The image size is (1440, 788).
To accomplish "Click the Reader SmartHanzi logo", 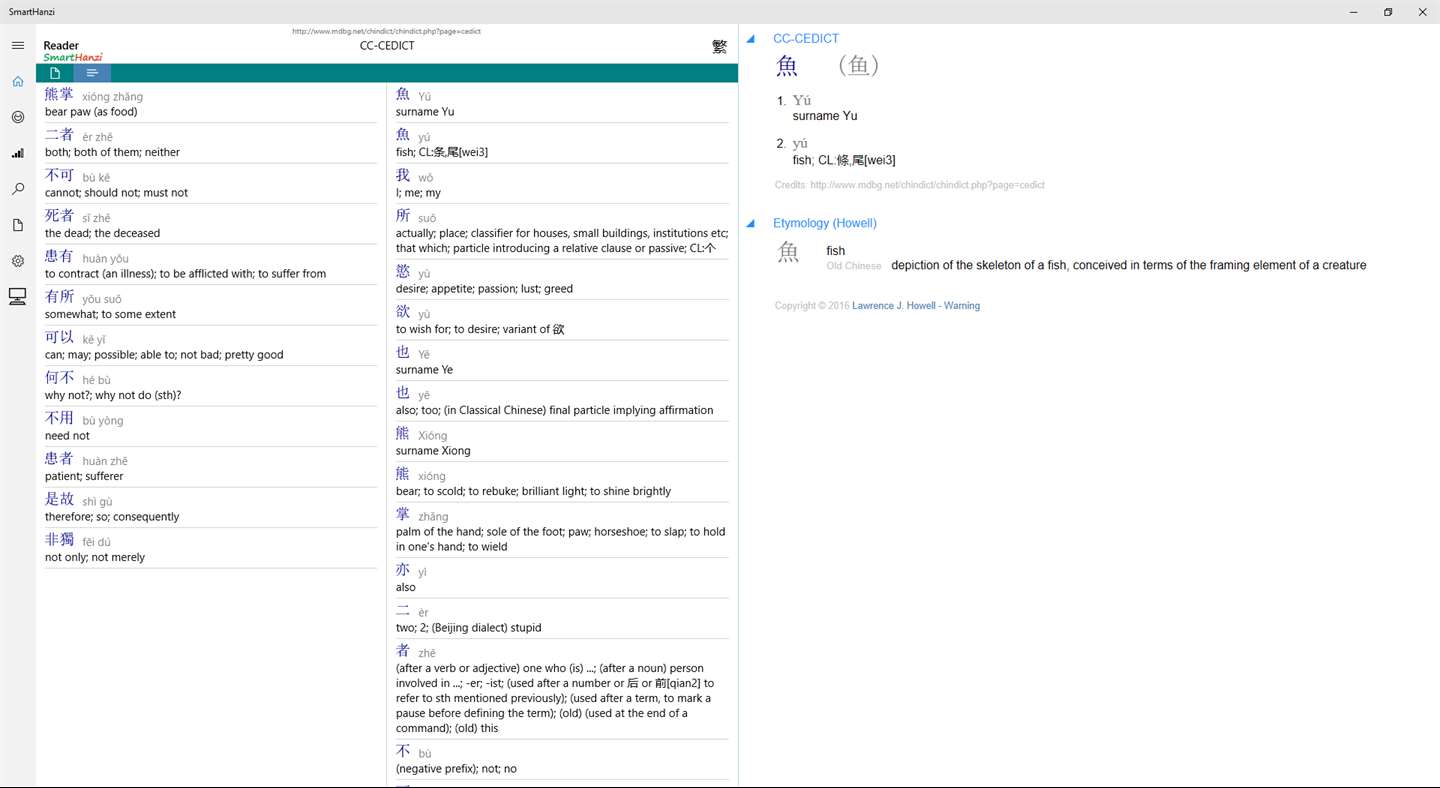I will tap(73, 51).
